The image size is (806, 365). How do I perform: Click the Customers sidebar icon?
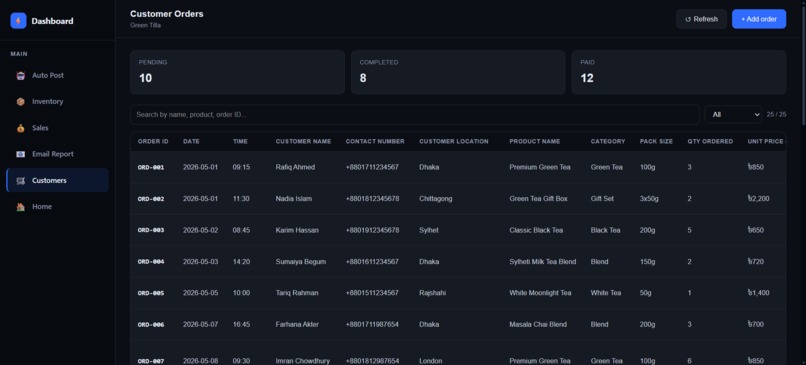tap(21, 180)
